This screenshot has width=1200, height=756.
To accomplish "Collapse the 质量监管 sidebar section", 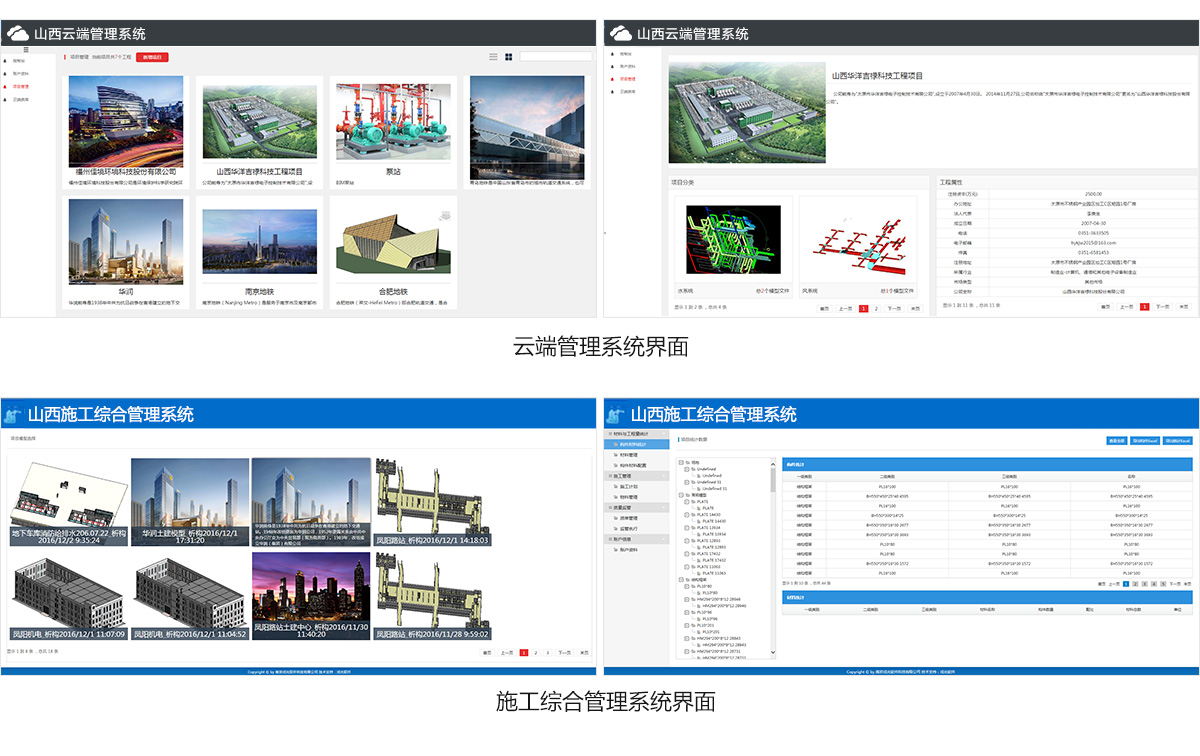I will point(637,507).
